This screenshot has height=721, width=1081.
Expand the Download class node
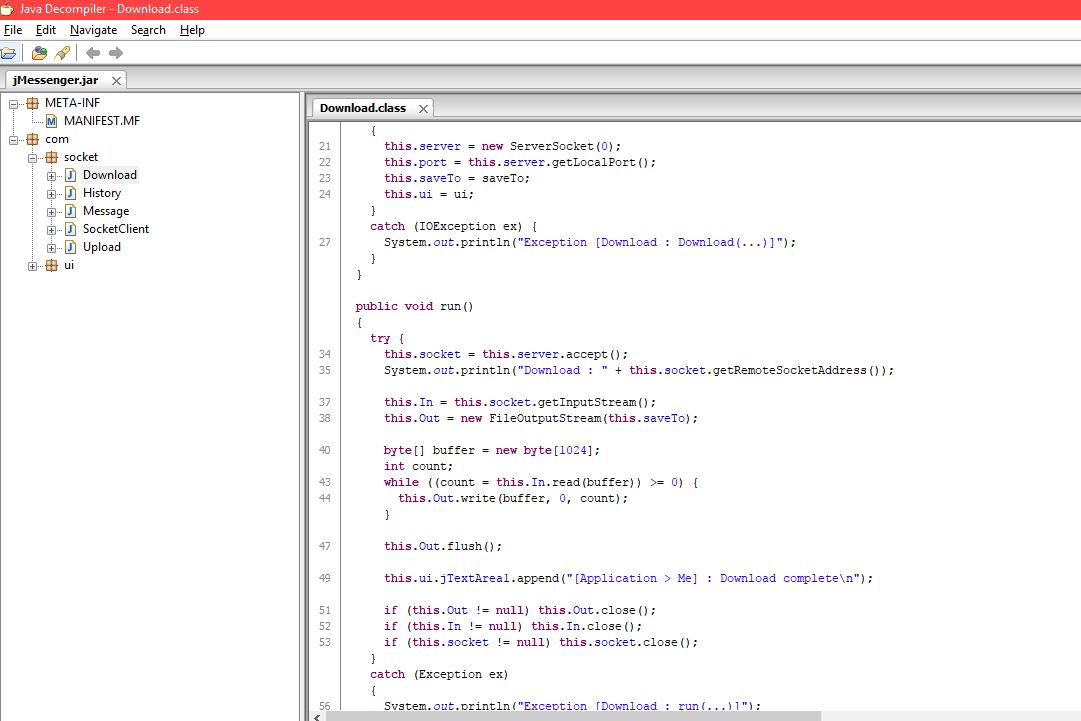click(x=49, y=175)
